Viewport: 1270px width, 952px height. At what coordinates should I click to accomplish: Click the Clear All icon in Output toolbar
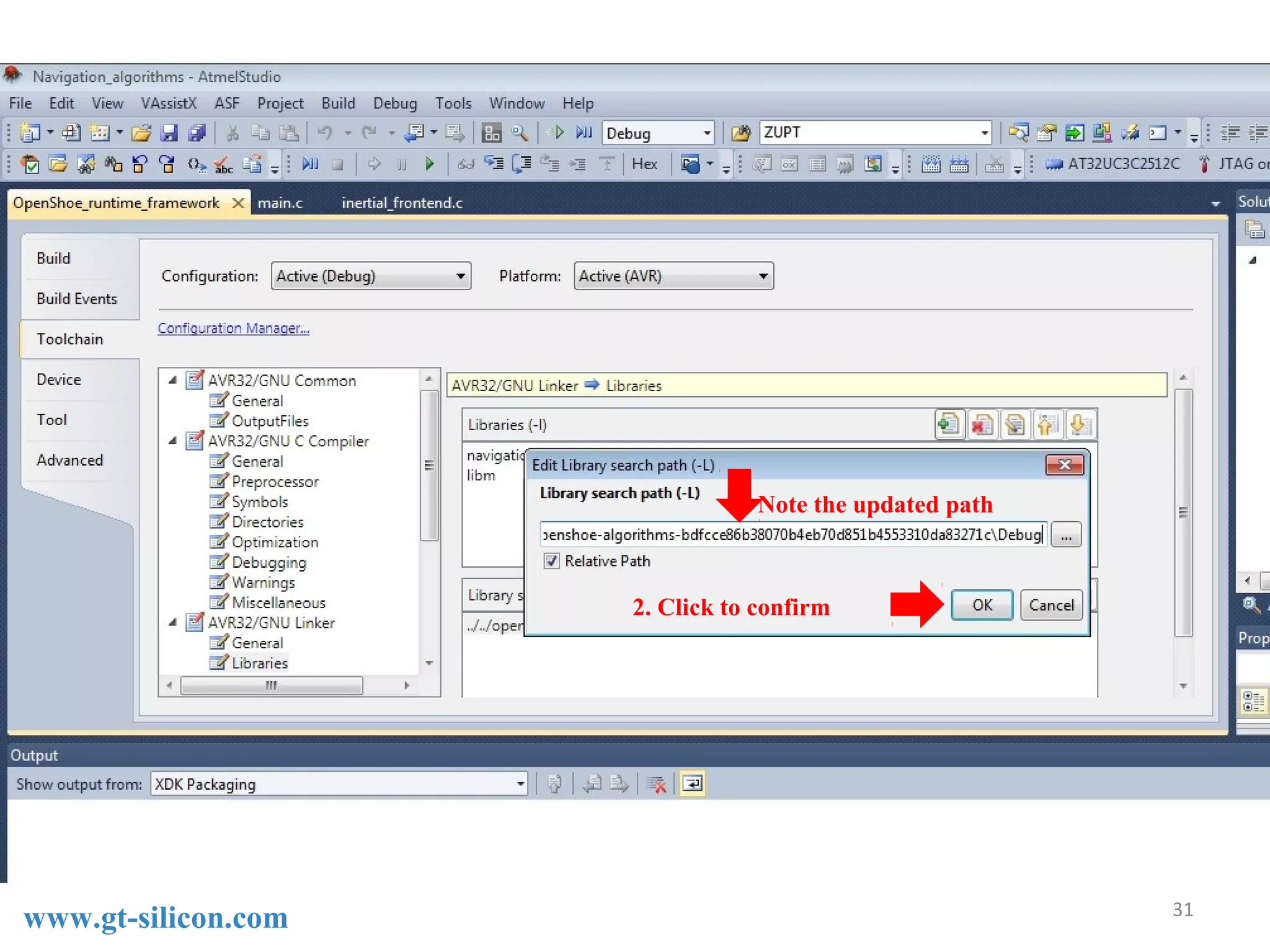(656, 784)
